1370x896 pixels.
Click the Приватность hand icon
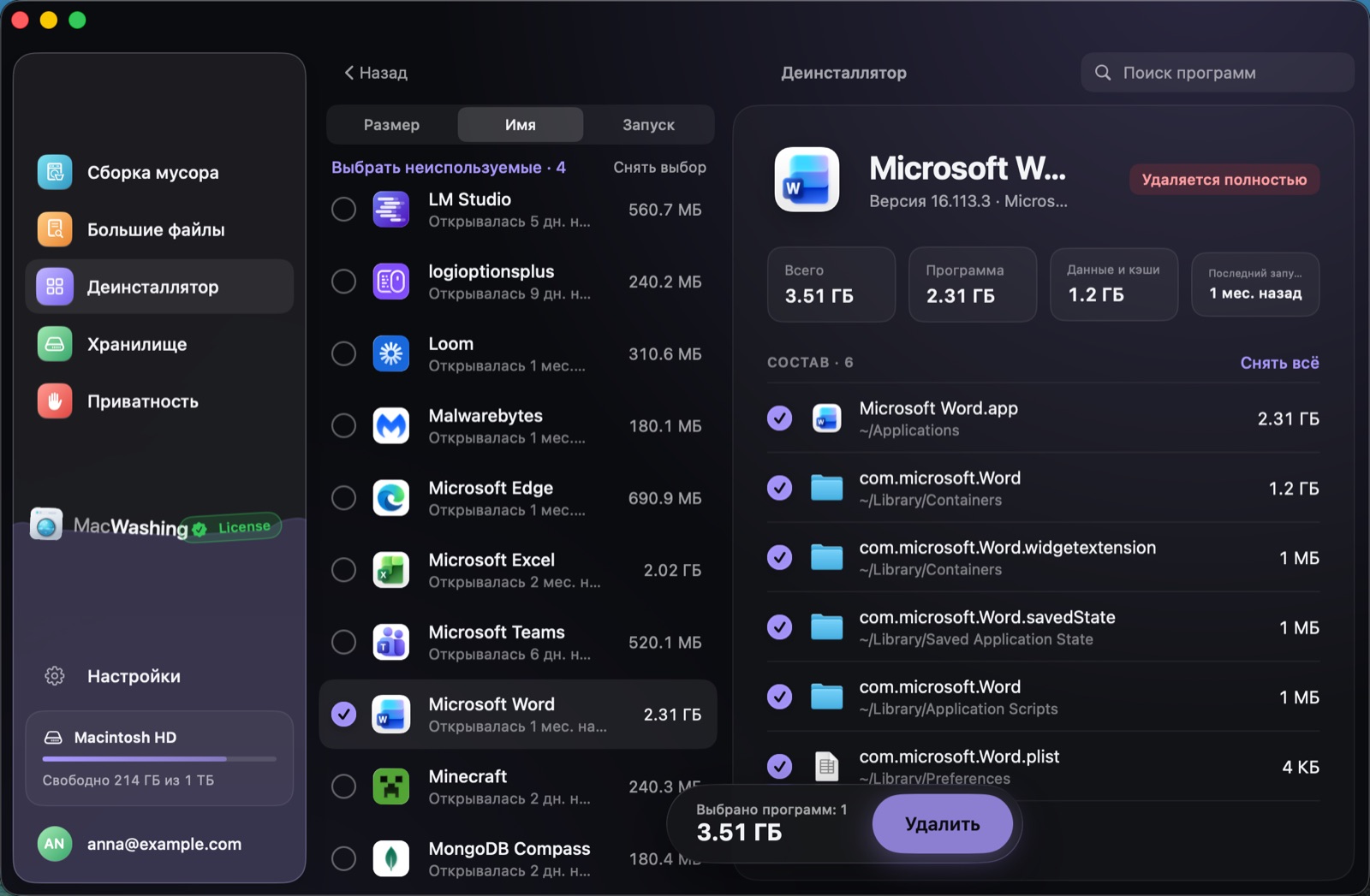55,401
